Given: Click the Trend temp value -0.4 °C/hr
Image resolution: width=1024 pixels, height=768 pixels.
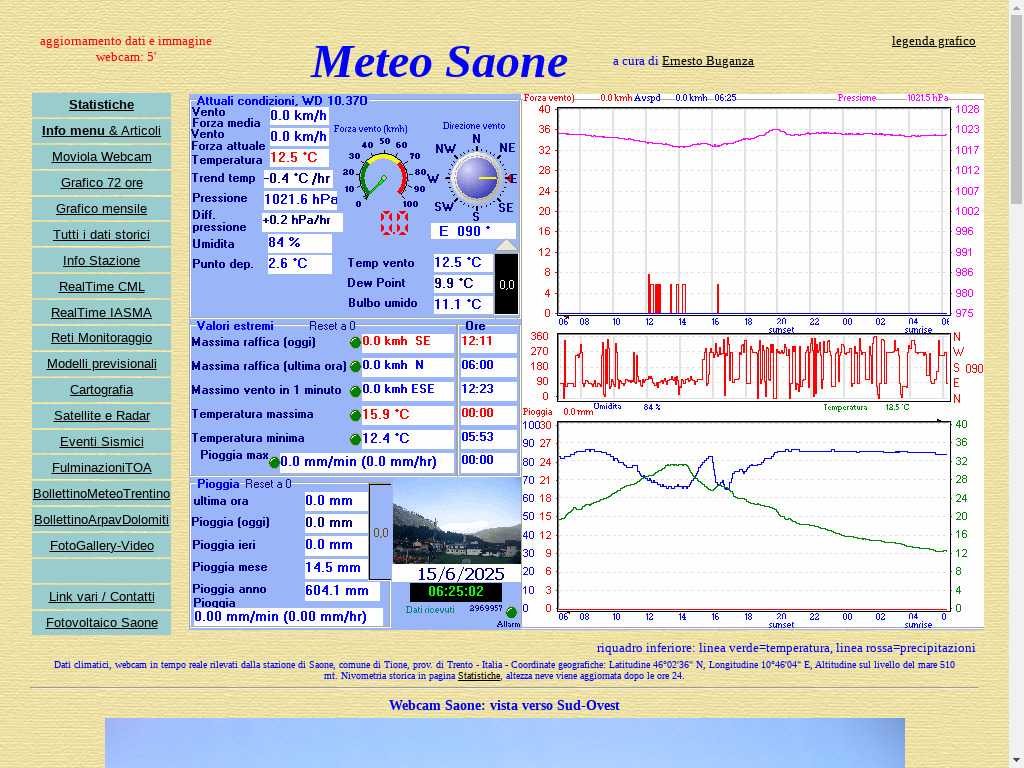Looking at the screenshot, I should point(298,178).
